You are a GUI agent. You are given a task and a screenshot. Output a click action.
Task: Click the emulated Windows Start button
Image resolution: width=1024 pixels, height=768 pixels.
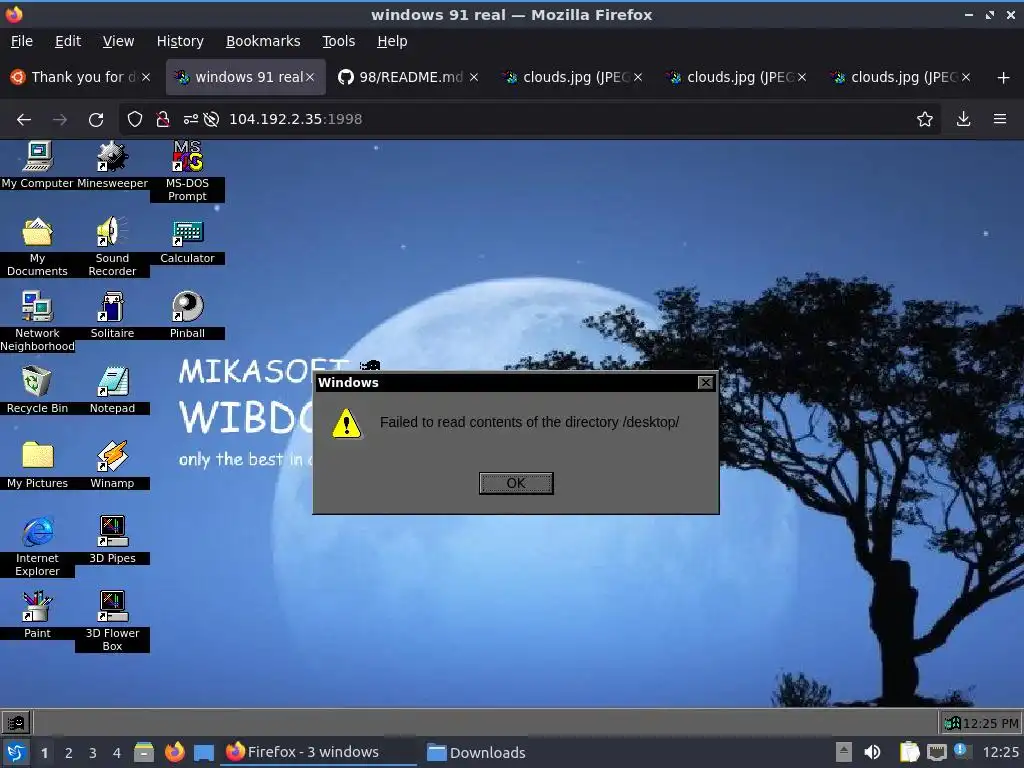[x=16, y=722]
